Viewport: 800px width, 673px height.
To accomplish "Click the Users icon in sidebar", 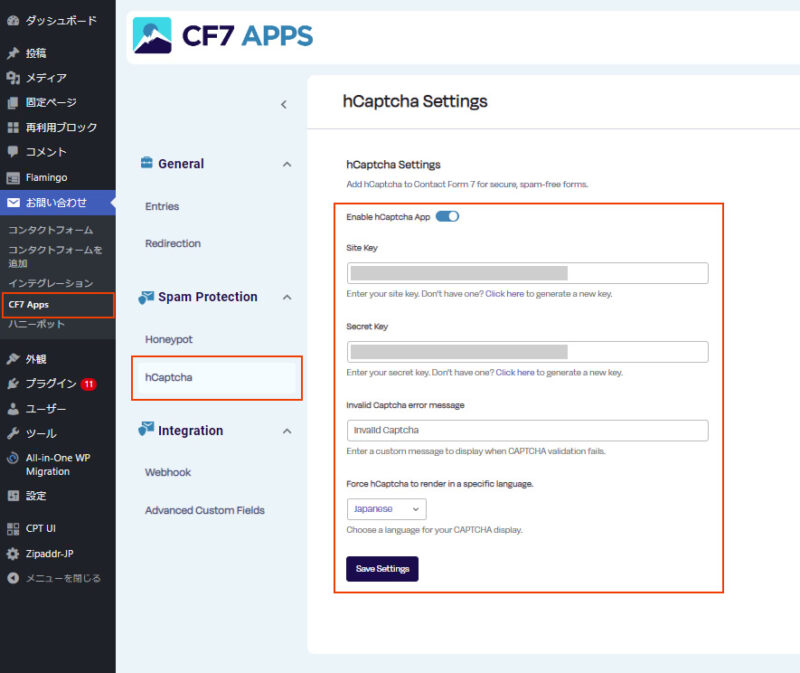I will [x=13, y=408].
